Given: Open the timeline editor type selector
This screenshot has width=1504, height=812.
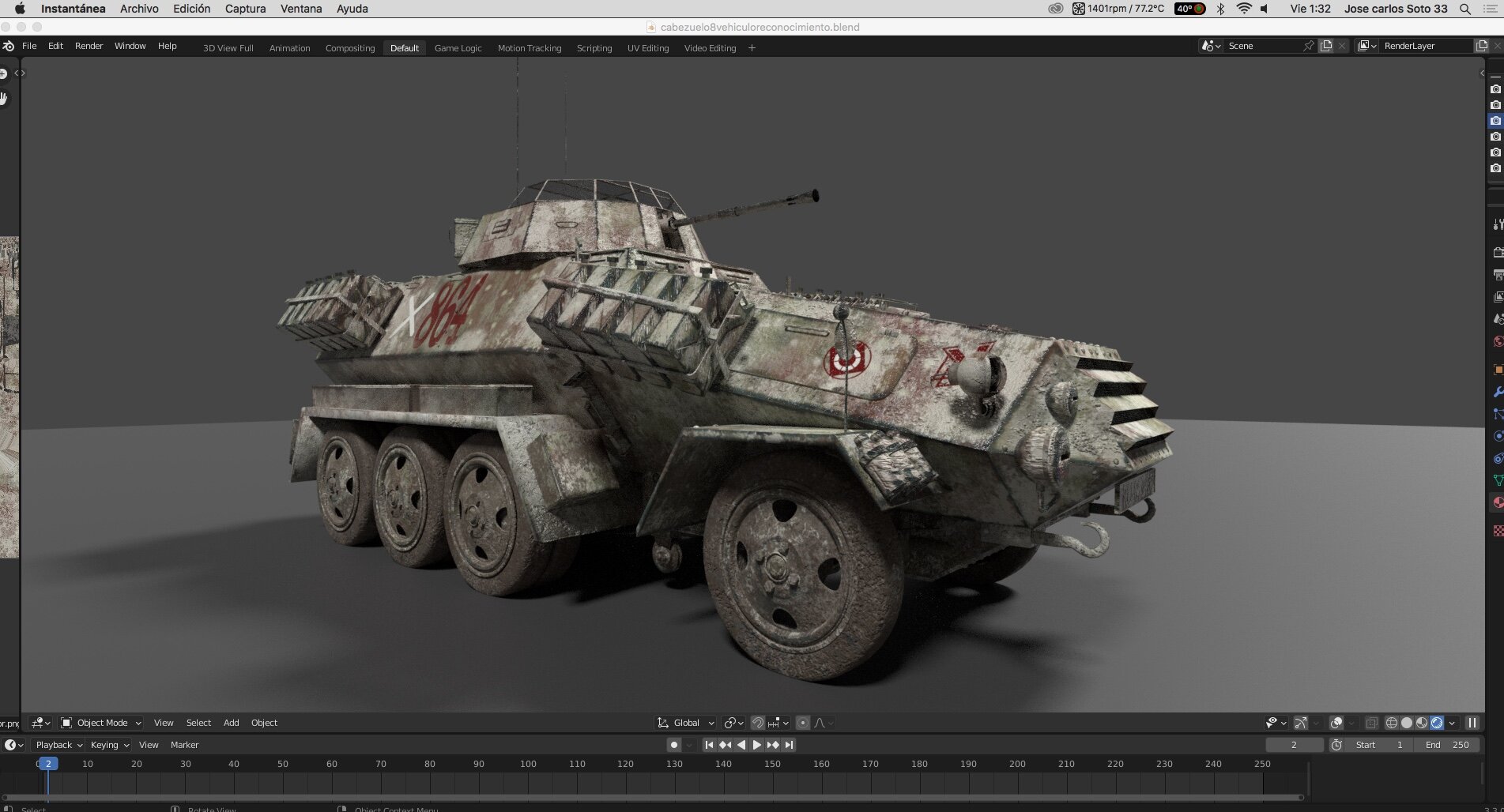Looking at the screenshot, I should pos(14,745).
